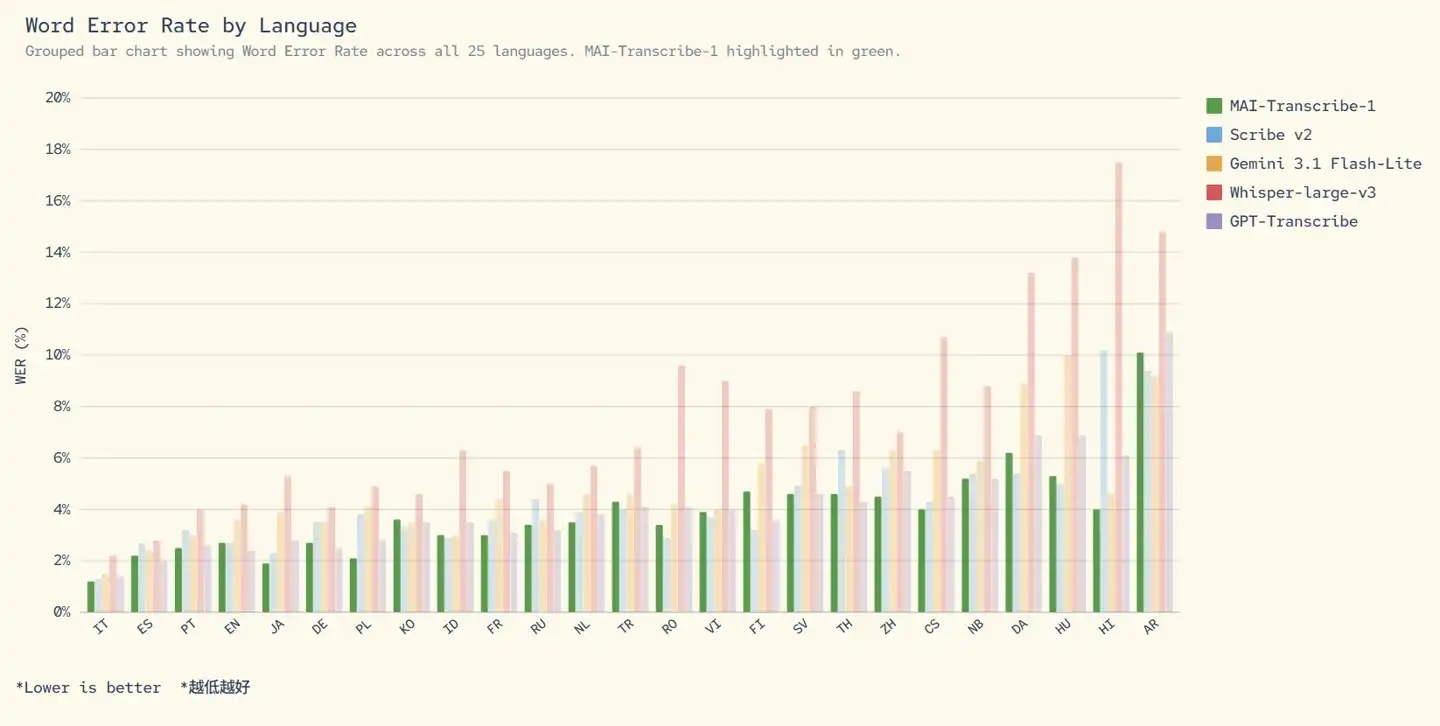This screenshot has width=1440, height=726.
Task: Toggle Scribe v2 legend entry
Action: click(x=1259, y=135)
